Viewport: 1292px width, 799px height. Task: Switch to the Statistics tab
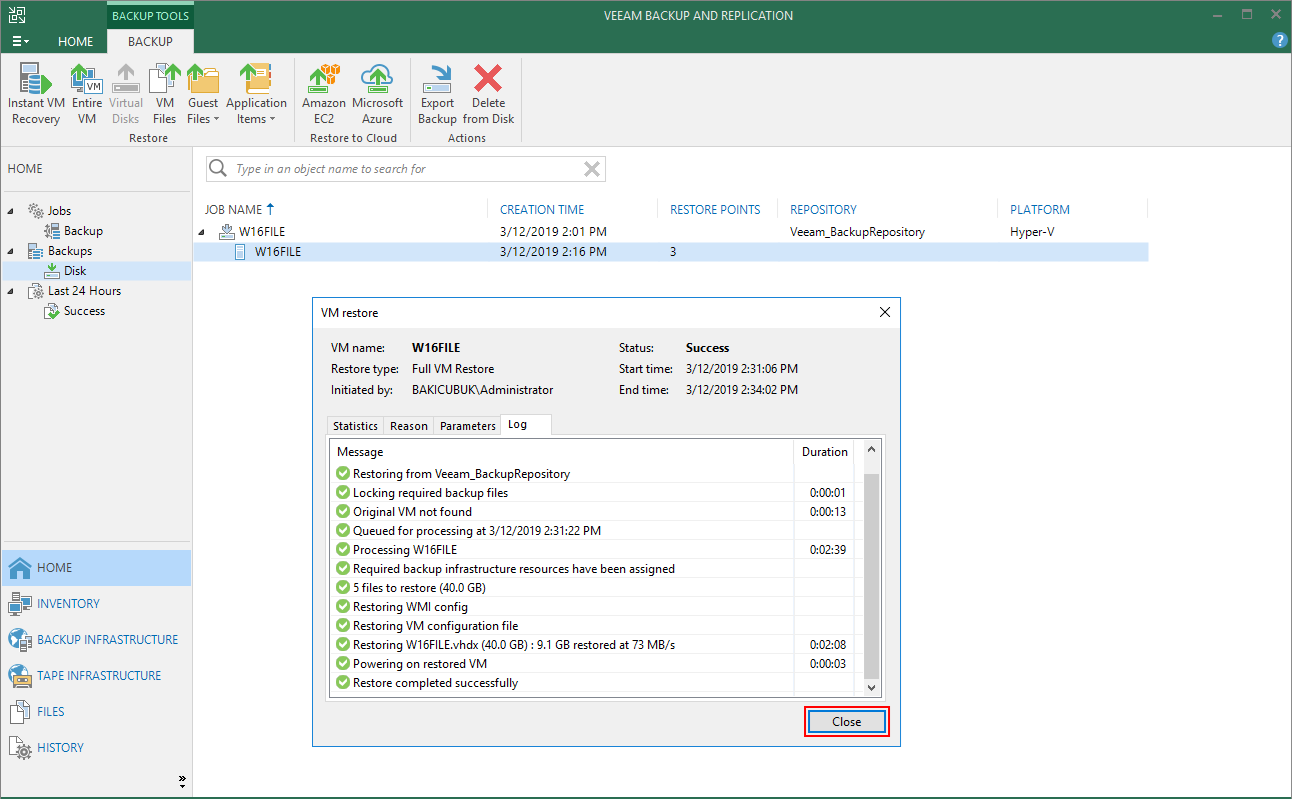(355, 426)
